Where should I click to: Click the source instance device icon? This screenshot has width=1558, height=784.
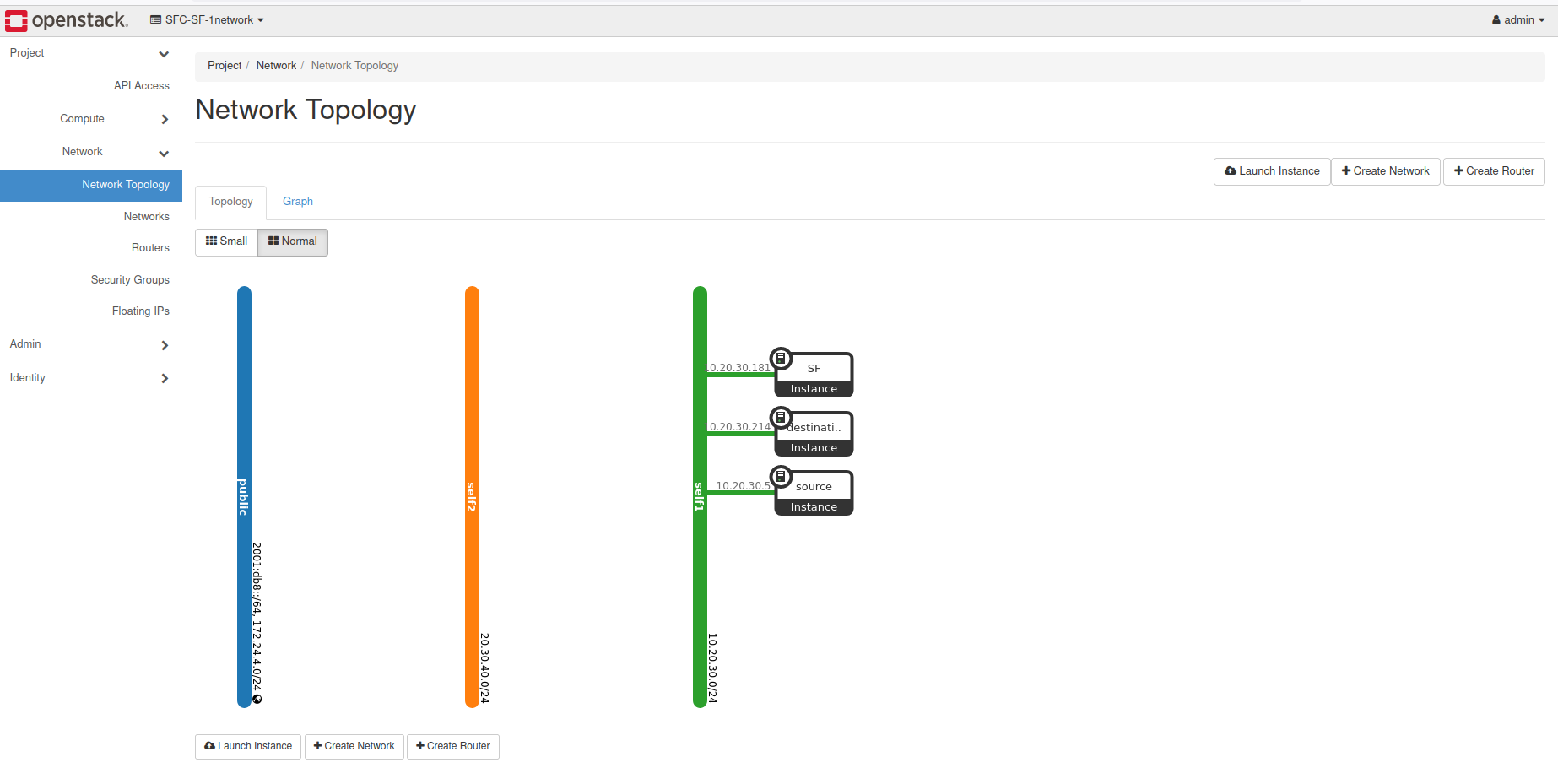(x=781, y=477)
